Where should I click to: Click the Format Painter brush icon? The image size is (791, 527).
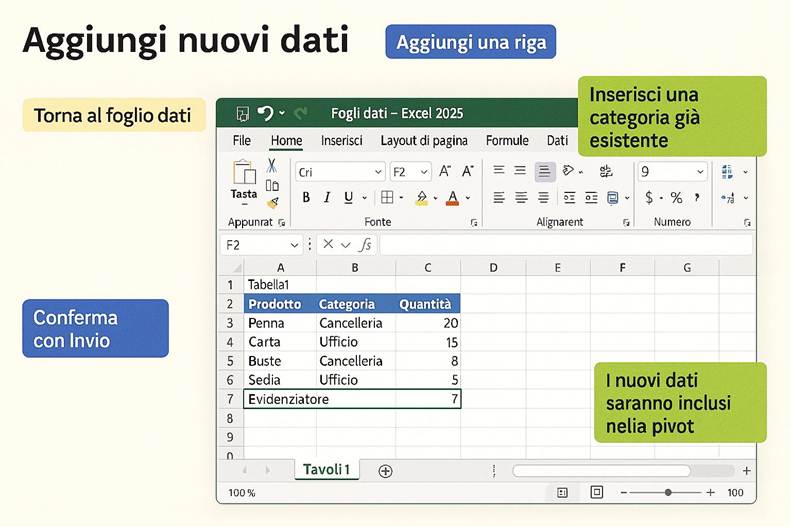coord(273,203)
